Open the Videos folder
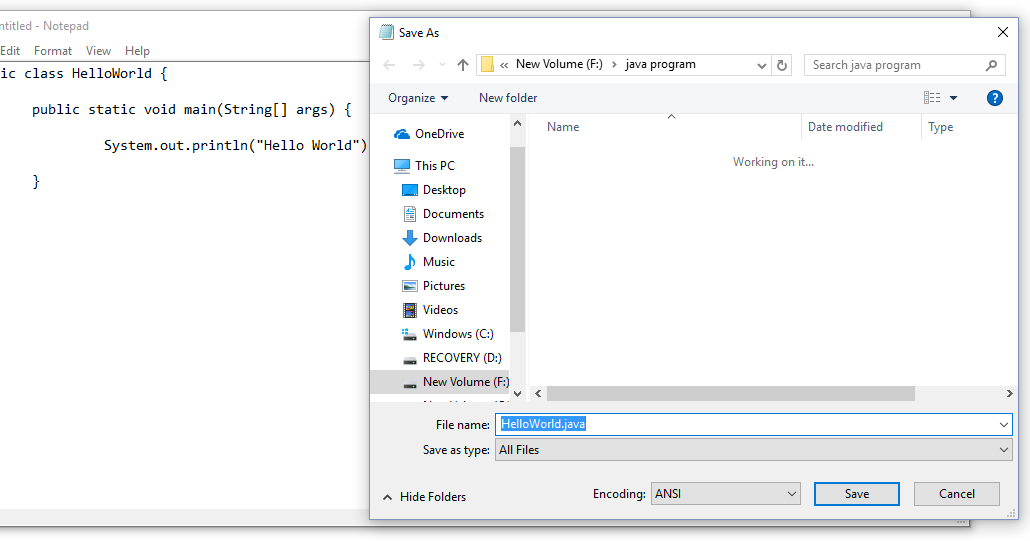 tap(440, 310)
